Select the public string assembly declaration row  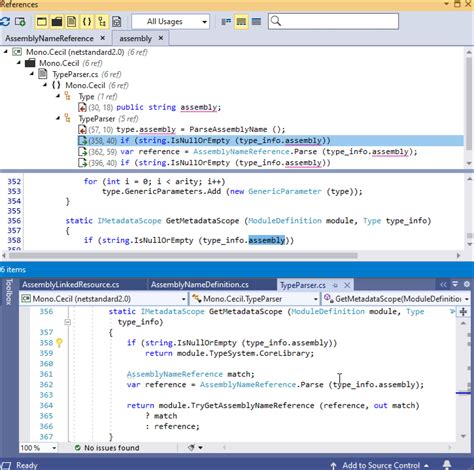point(149,107)
